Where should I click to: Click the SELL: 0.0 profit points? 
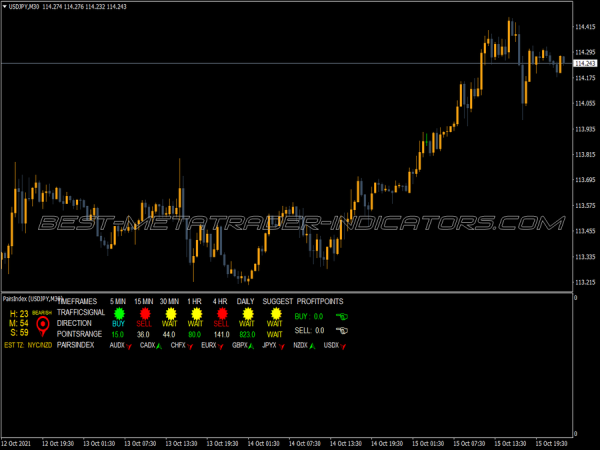pos(309,330)
